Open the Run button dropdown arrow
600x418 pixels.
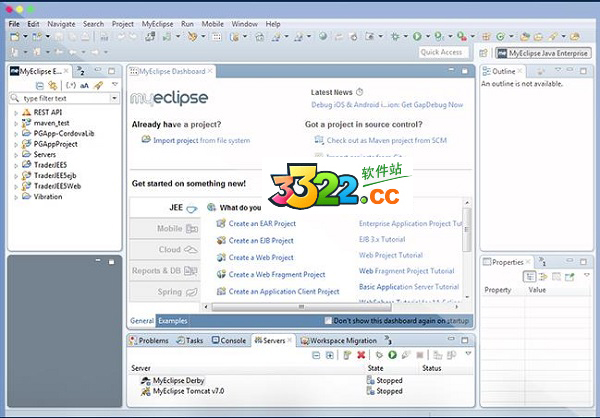(x=428, y=36)
